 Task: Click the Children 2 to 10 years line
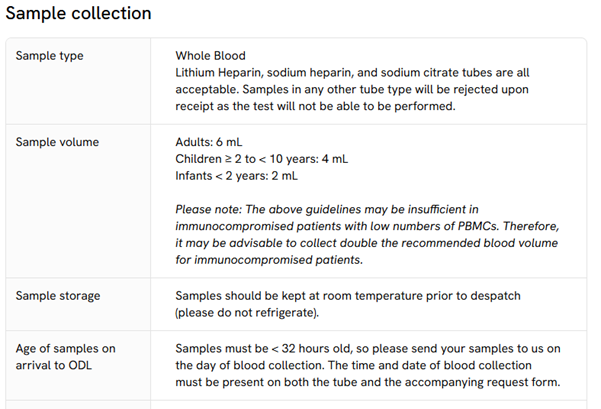click(x=262, y=159)
